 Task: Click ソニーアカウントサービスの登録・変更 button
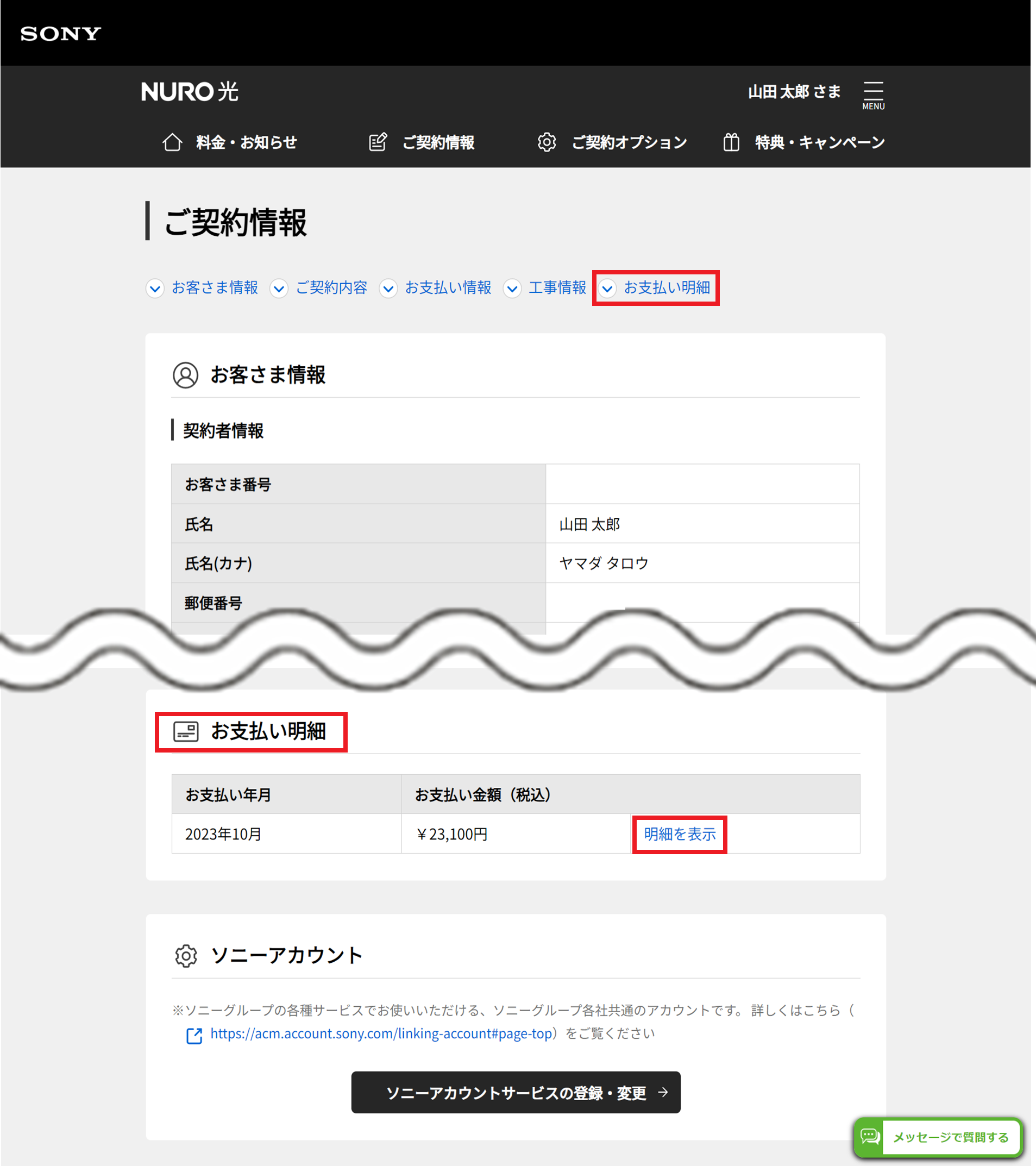pos(516,1092)
